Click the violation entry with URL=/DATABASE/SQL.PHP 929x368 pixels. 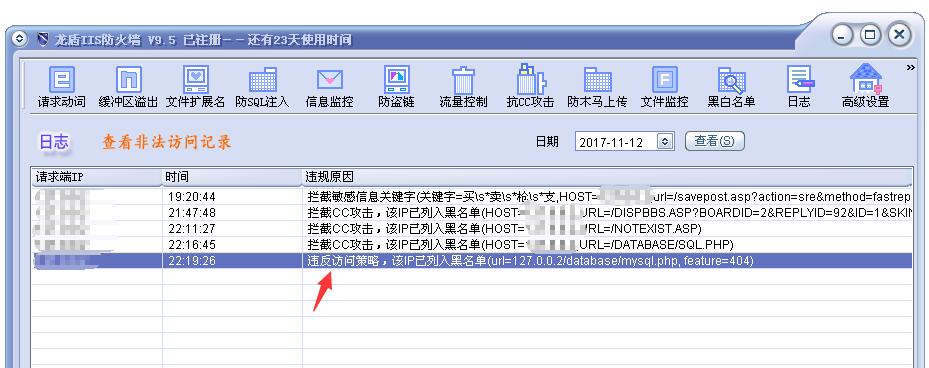coord(520,245)
